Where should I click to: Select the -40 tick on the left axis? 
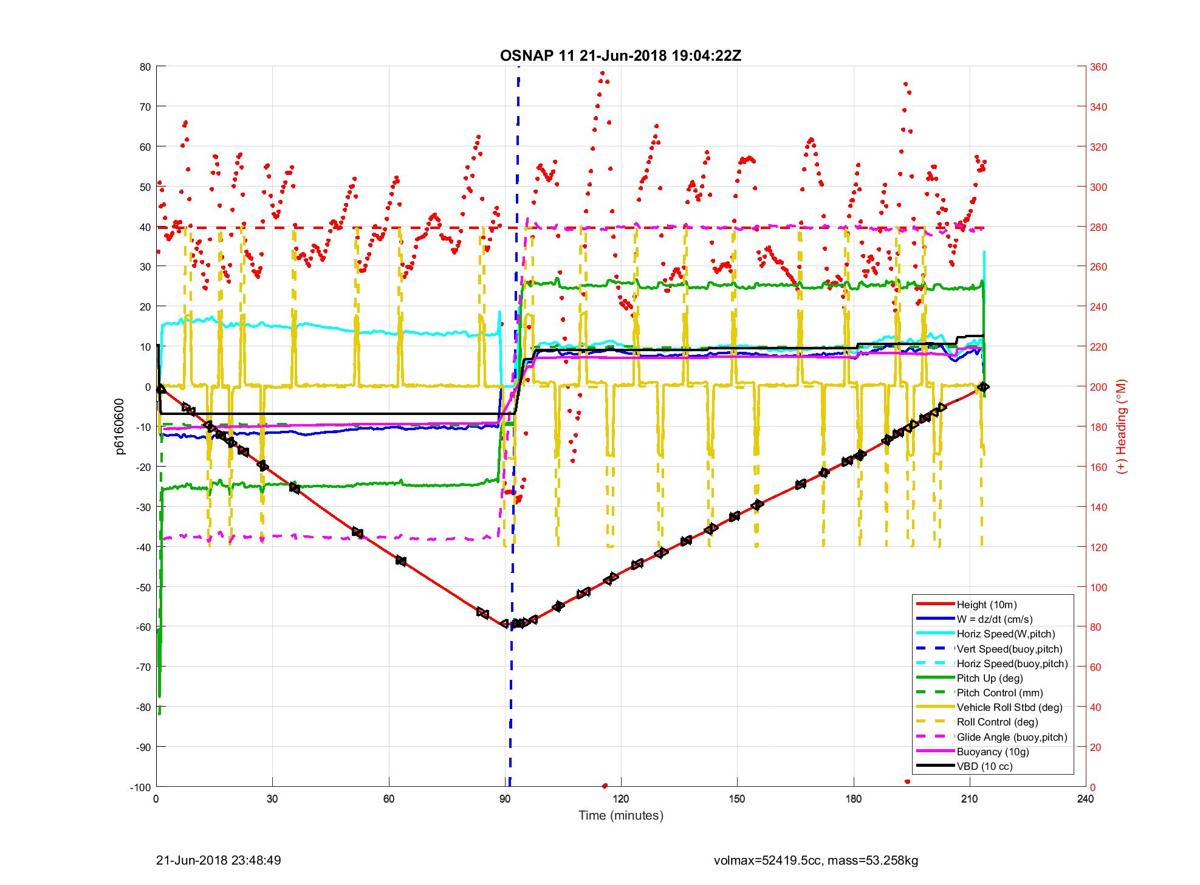(x=142, y=547)
